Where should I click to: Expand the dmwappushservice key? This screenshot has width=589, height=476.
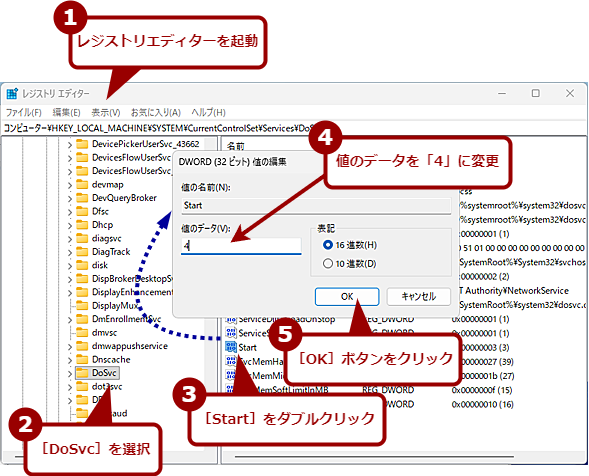(70, 347)
